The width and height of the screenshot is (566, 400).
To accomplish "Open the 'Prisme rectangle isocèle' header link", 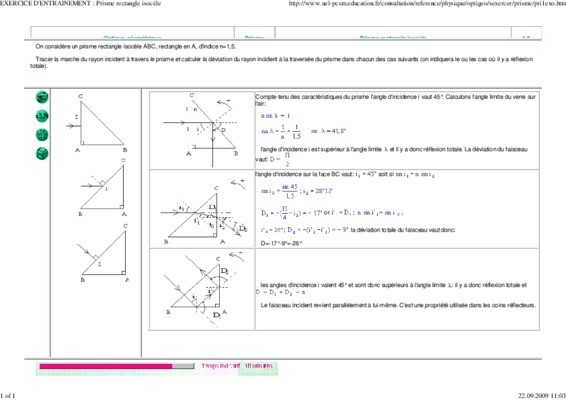I will point(393,37).
